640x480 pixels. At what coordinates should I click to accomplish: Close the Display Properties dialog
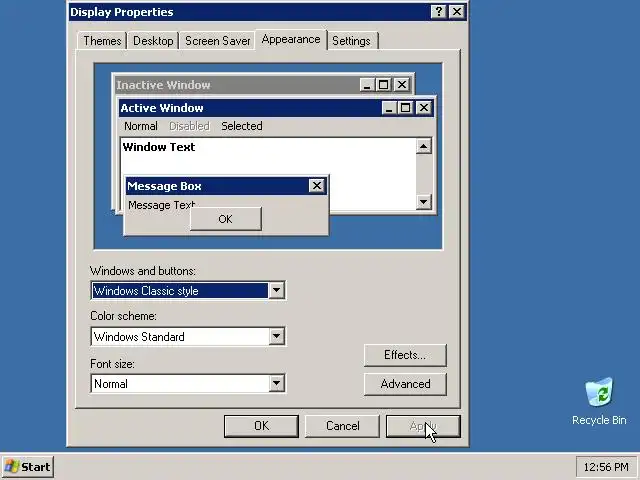tap(457, 12)
